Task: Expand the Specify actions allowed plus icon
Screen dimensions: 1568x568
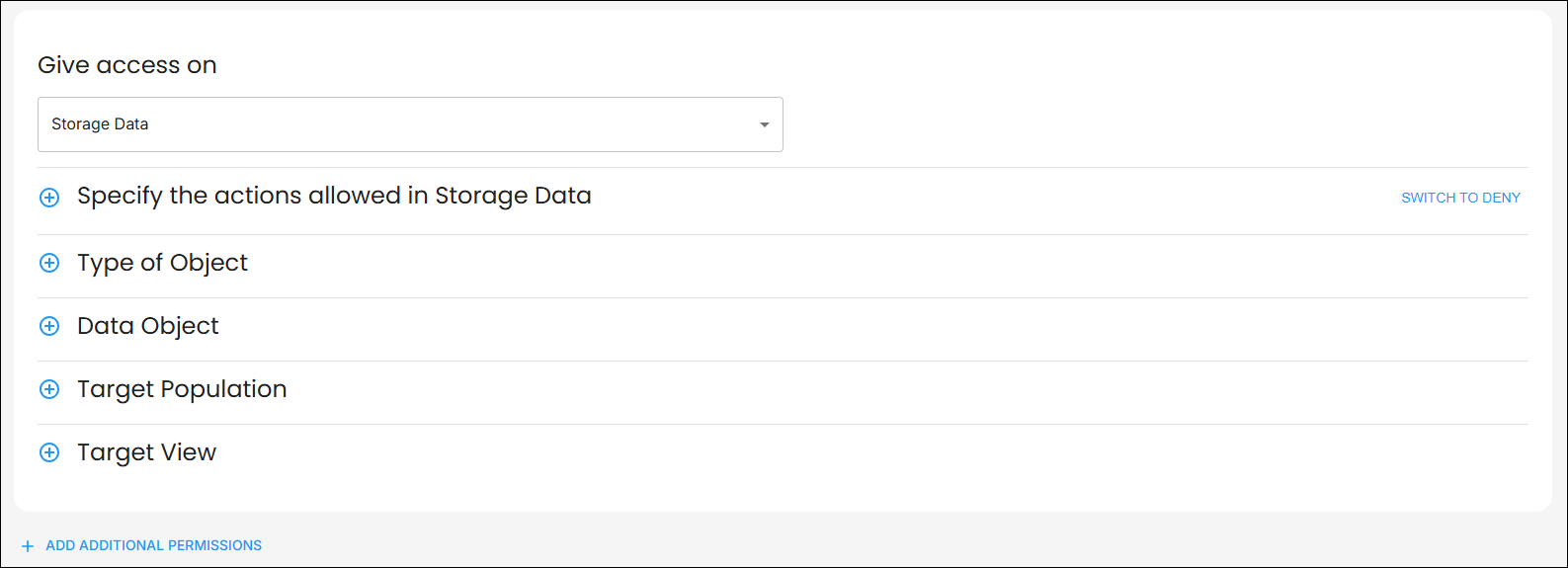Action: tap(49, 198)
